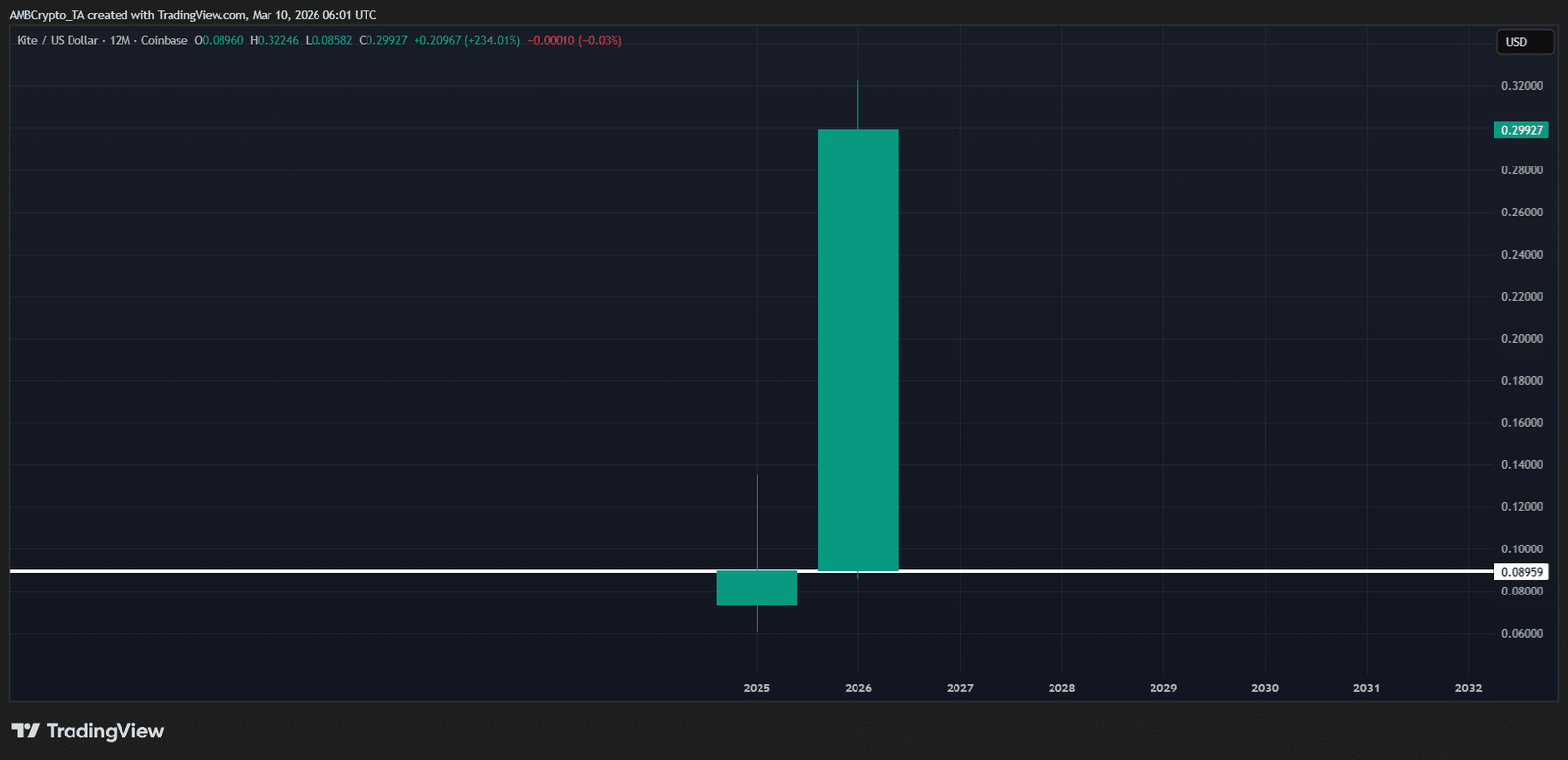Image resolution: width=1568 pixels, height=760 pixels.
Task: Click the 0.32000 price axis label
Action: pyautogui.click(x=1522, y=86)
